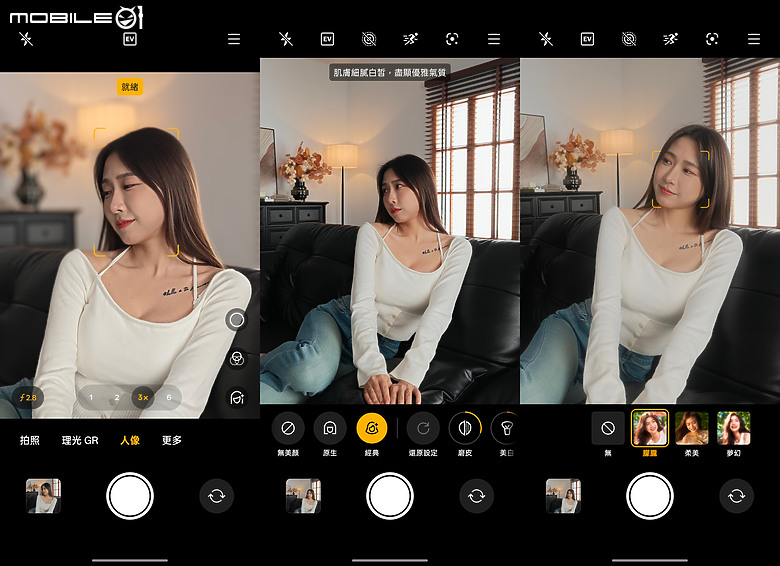Tap the shutter button on left screen
The height and width of the screenshot is (566, 780).
[x=130, y=496]
